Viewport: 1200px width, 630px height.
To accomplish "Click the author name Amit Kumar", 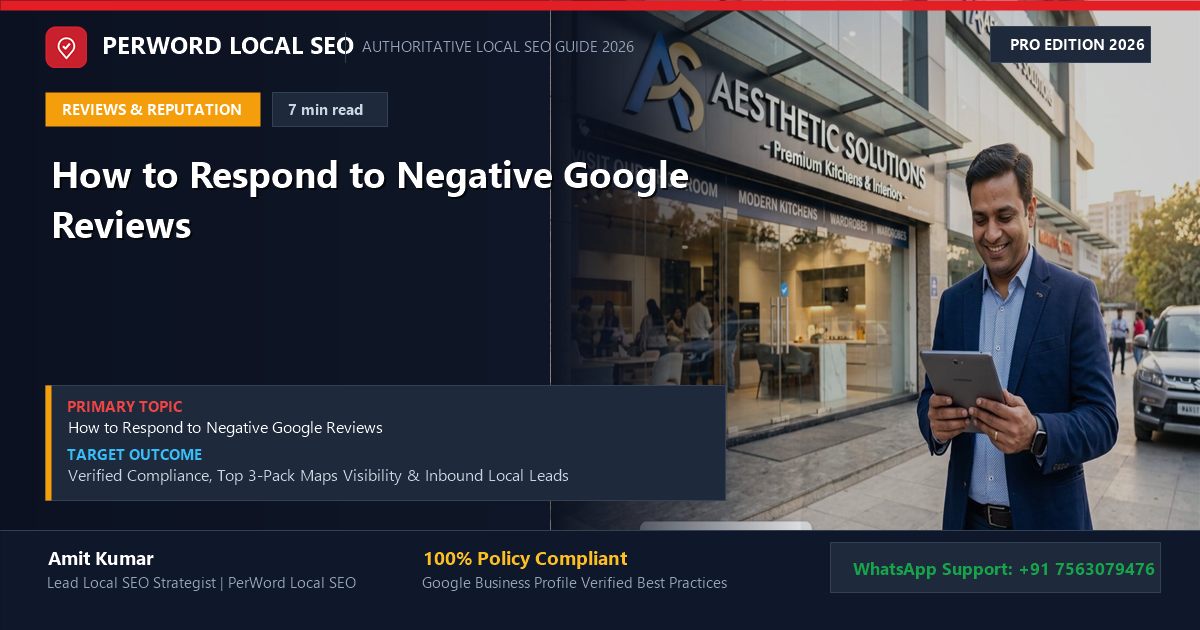I will pos(100,559).
